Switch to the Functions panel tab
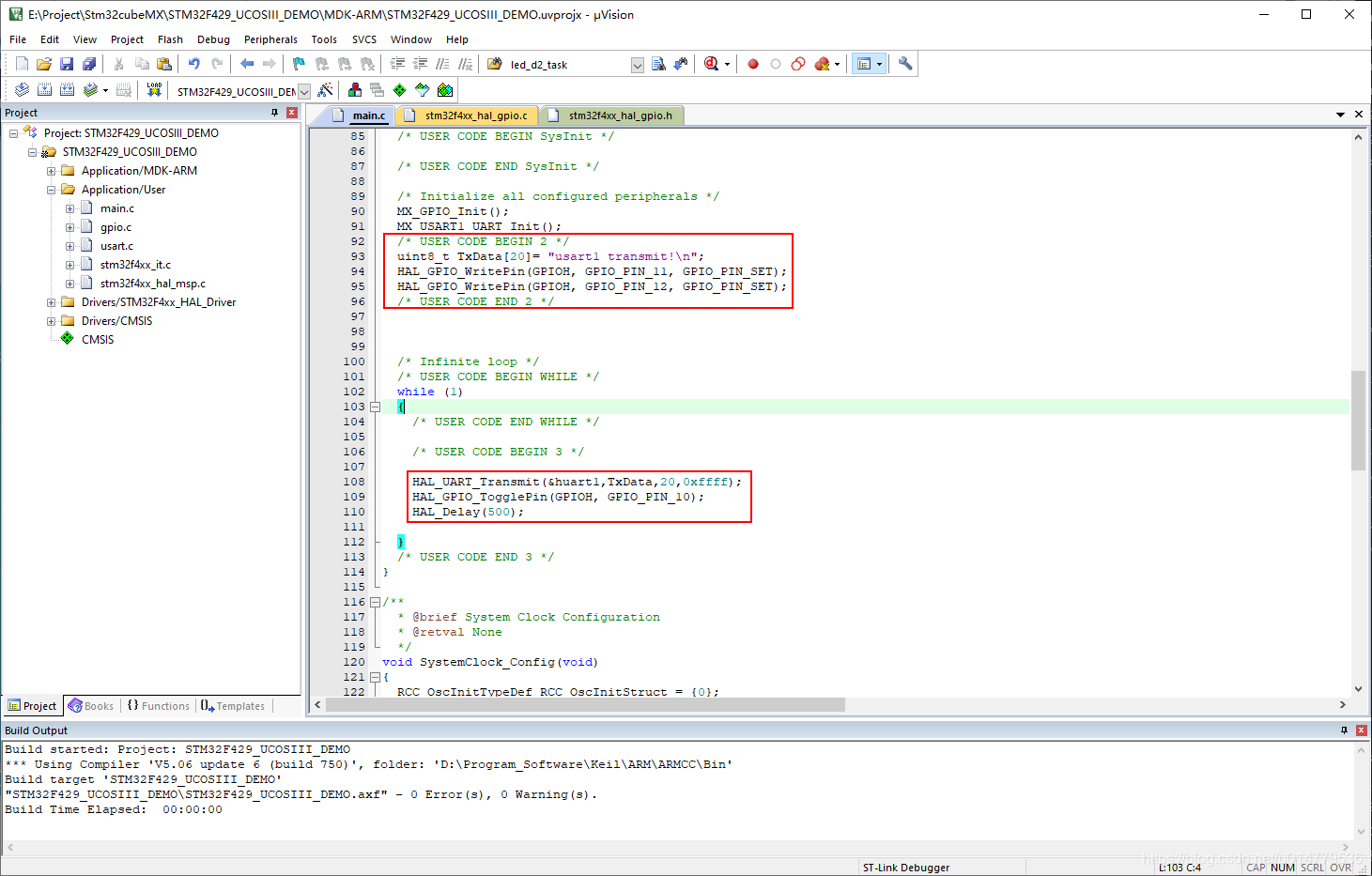The width and height of the screenshot is (1372, 876). [158, 706]
